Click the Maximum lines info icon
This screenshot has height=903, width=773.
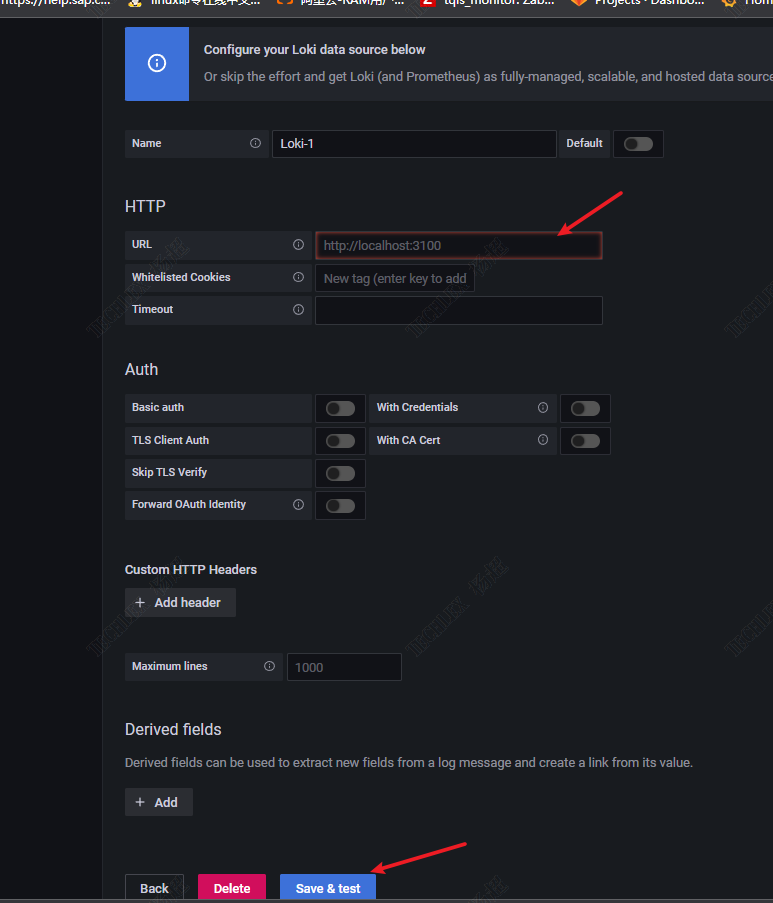[269, 666]
